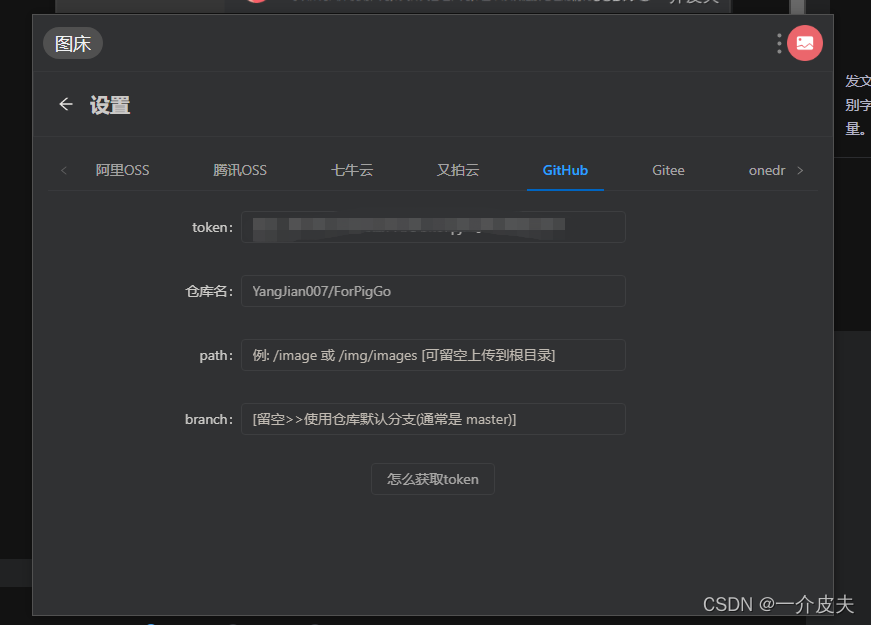
Task: Click the 图床 badge in the header
Action: tap(72, 43)
